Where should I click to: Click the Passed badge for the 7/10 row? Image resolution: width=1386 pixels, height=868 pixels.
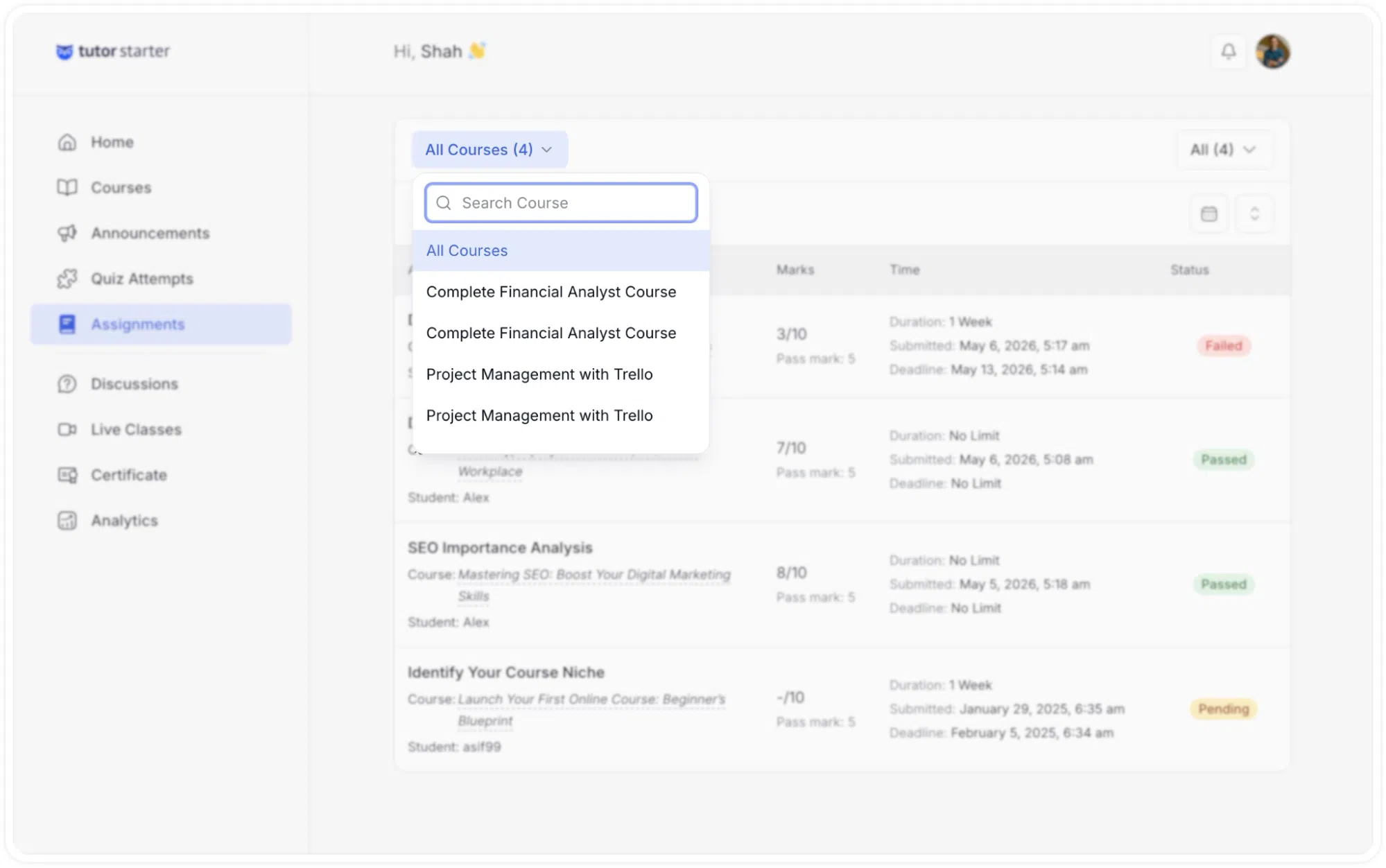click(x=1224, y=460)
